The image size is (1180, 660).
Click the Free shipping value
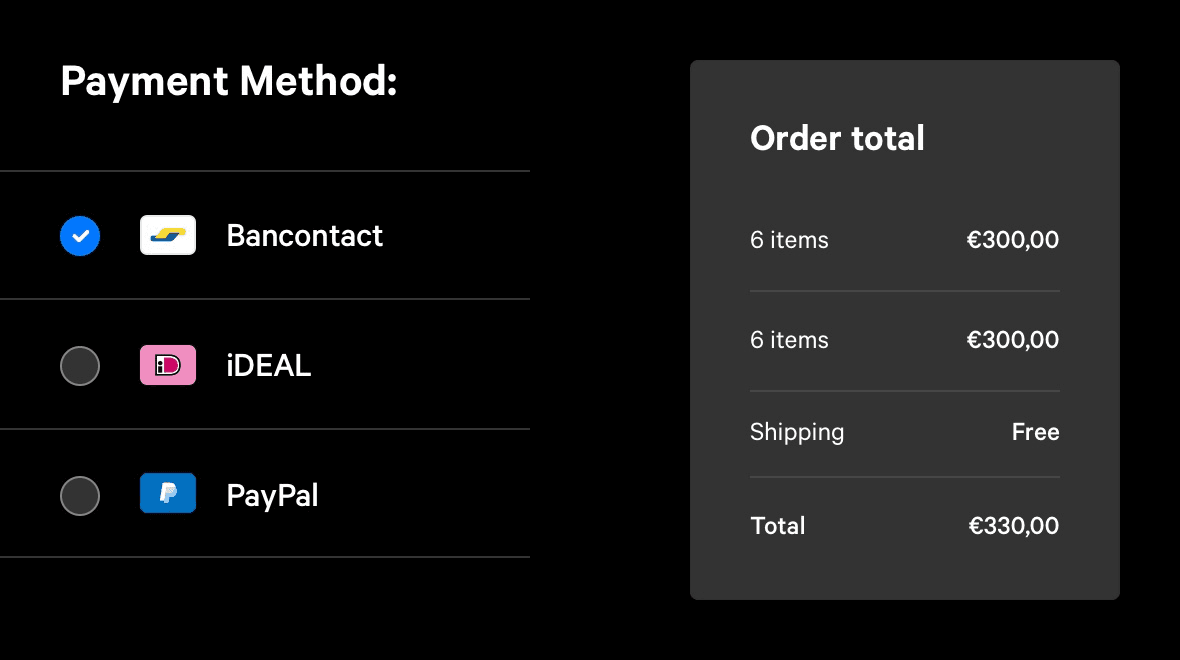pos(1036,432)
